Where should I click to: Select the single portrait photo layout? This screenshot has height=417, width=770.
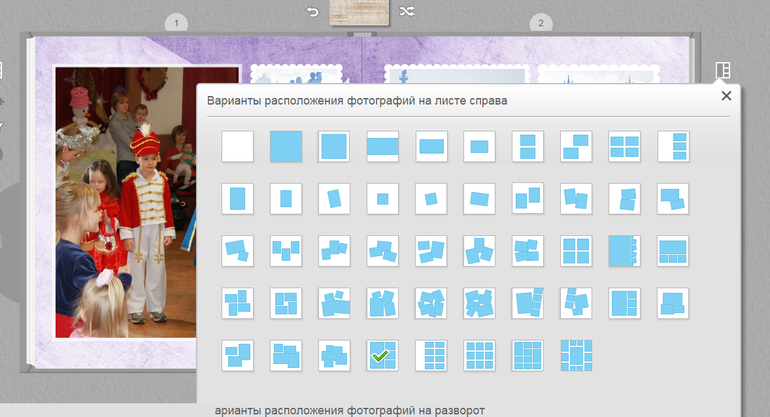click(x=237, y=198)
